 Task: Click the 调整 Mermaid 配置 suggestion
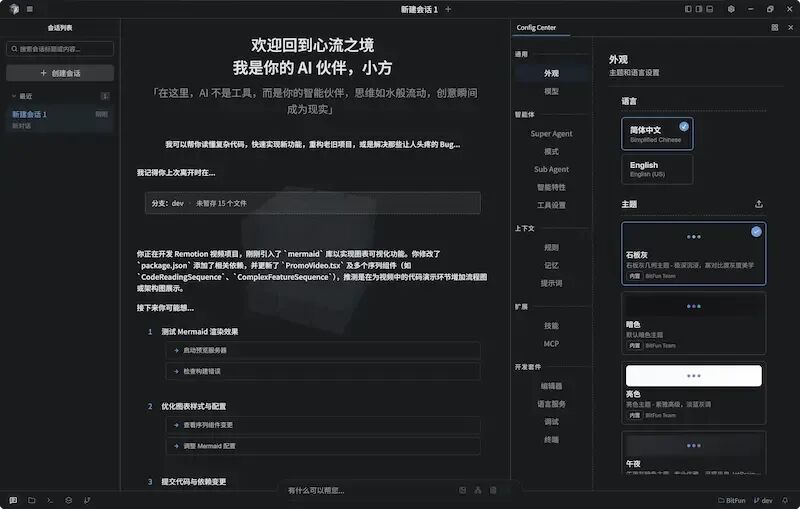pyautogui.click(x=323, y=446)
